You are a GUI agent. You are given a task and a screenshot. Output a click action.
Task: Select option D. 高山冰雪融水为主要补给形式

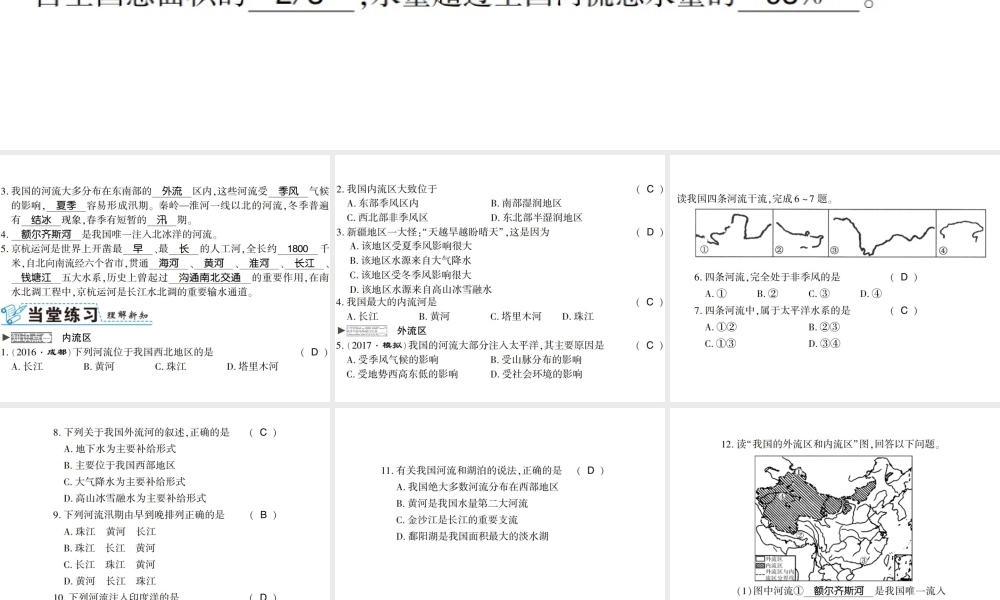point(135,499)
